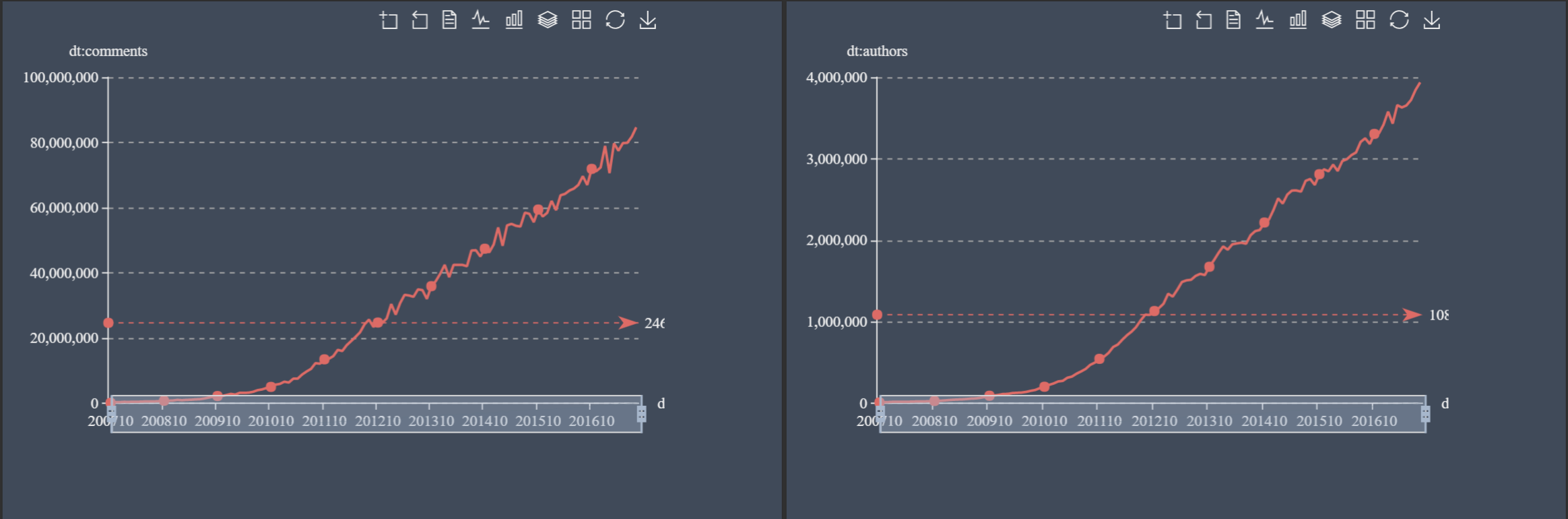Image resolution: width=1568 pixels, height=519 pixels.
Task: Click the 201210 data point on comments line
Action: tap(377, 323)
